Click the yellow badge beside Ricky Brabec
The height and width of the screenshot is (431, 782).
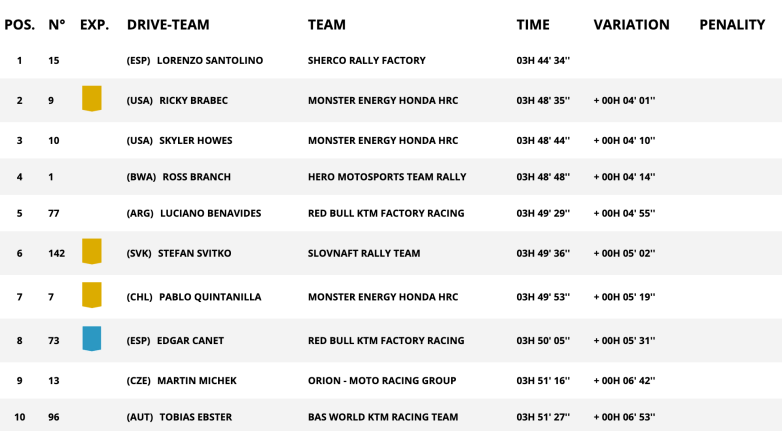91,99
